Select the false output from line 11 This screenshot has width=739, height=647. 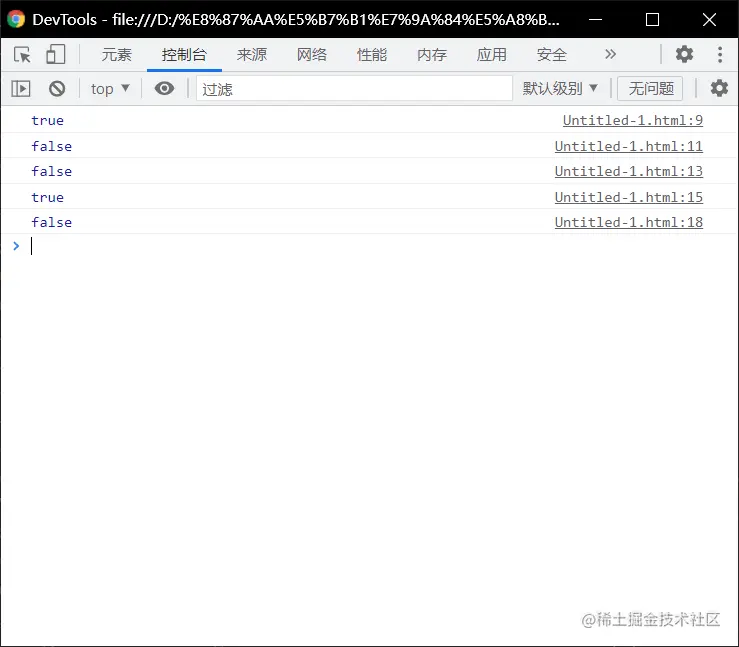coord(52,147)
